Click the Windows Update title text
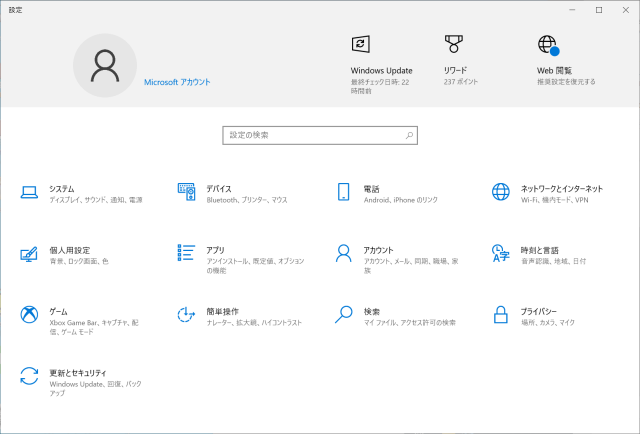640x434 pixels. pyautogui.click(x=382, y=70)
